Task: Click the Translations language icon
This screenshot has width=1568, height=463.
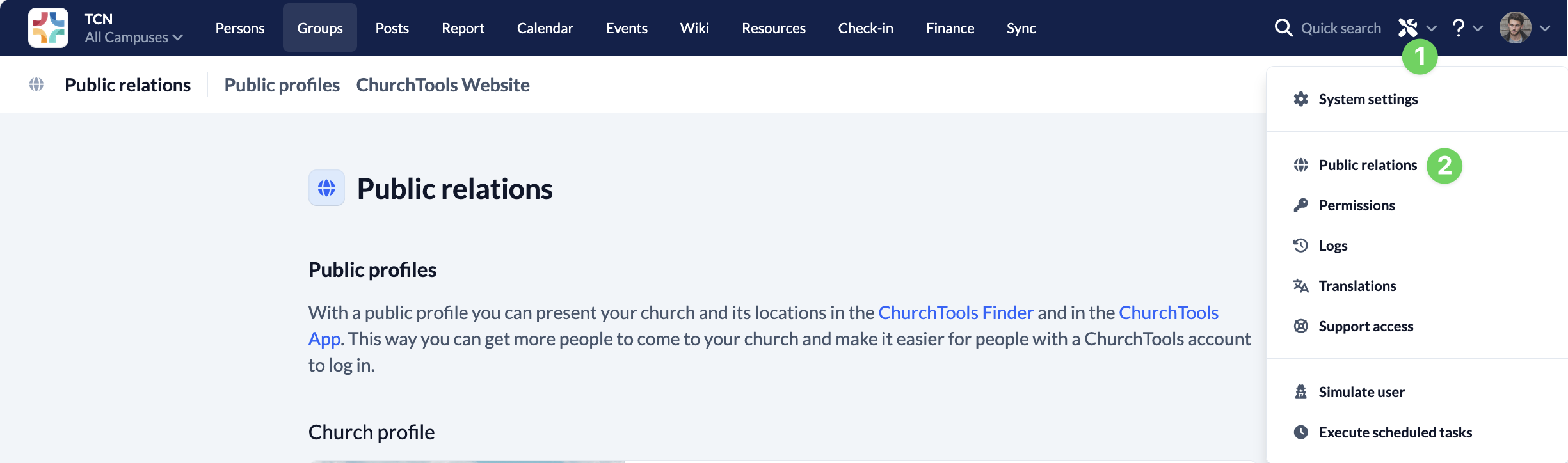Action: 1301,286
